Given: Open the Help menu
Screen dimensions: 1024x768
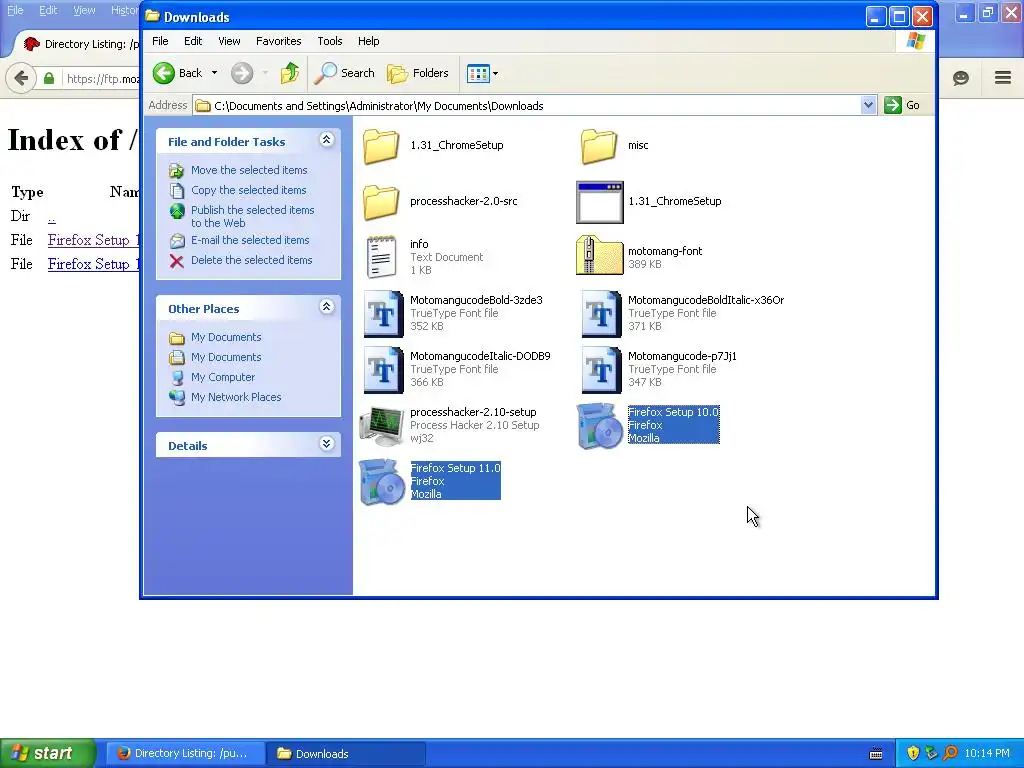Looking at the screenshot, I should [368, 41].
